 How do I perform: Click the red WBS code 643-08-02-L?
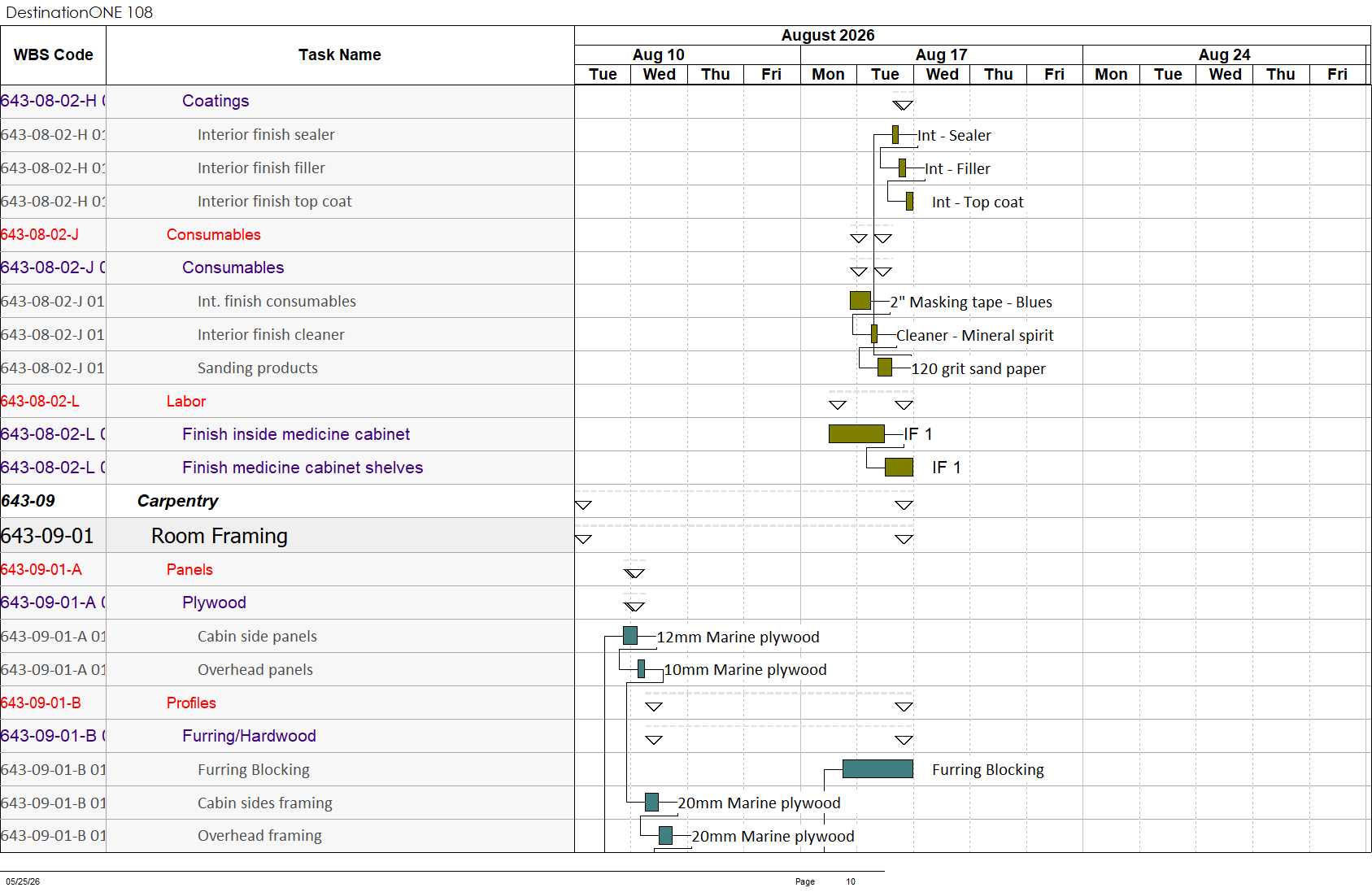[40, 402]
